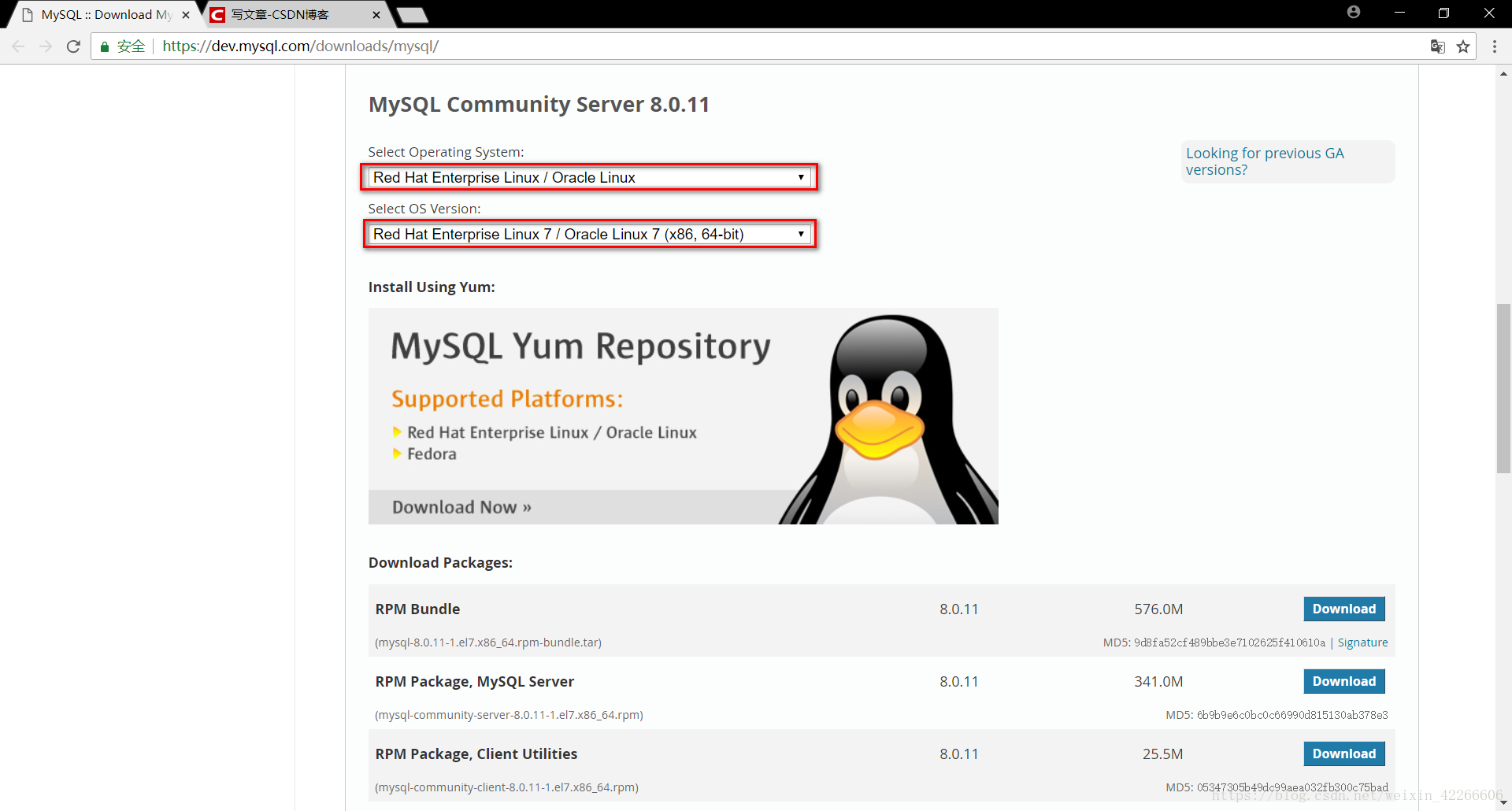1512x811 pixels.
Task: Click the 25.5M size value
Action: [1162, 754]
